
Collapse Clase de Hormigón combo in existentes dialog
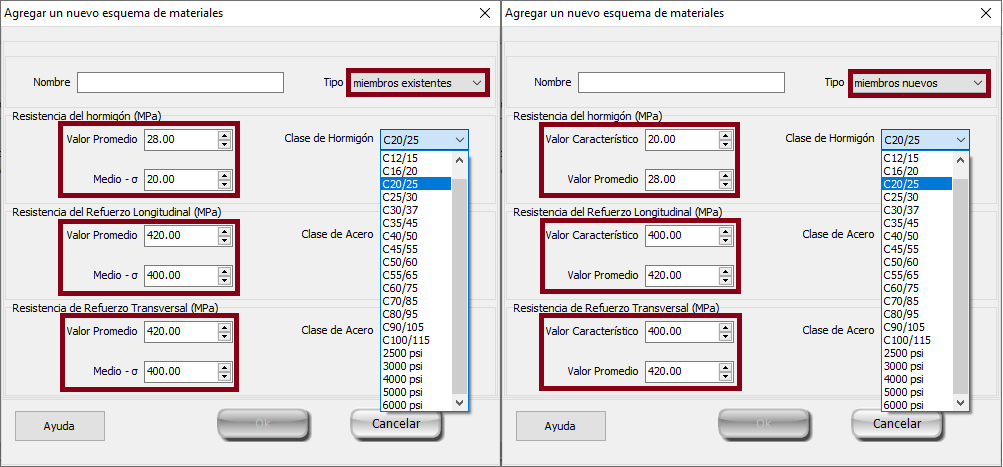coord(459,140)
